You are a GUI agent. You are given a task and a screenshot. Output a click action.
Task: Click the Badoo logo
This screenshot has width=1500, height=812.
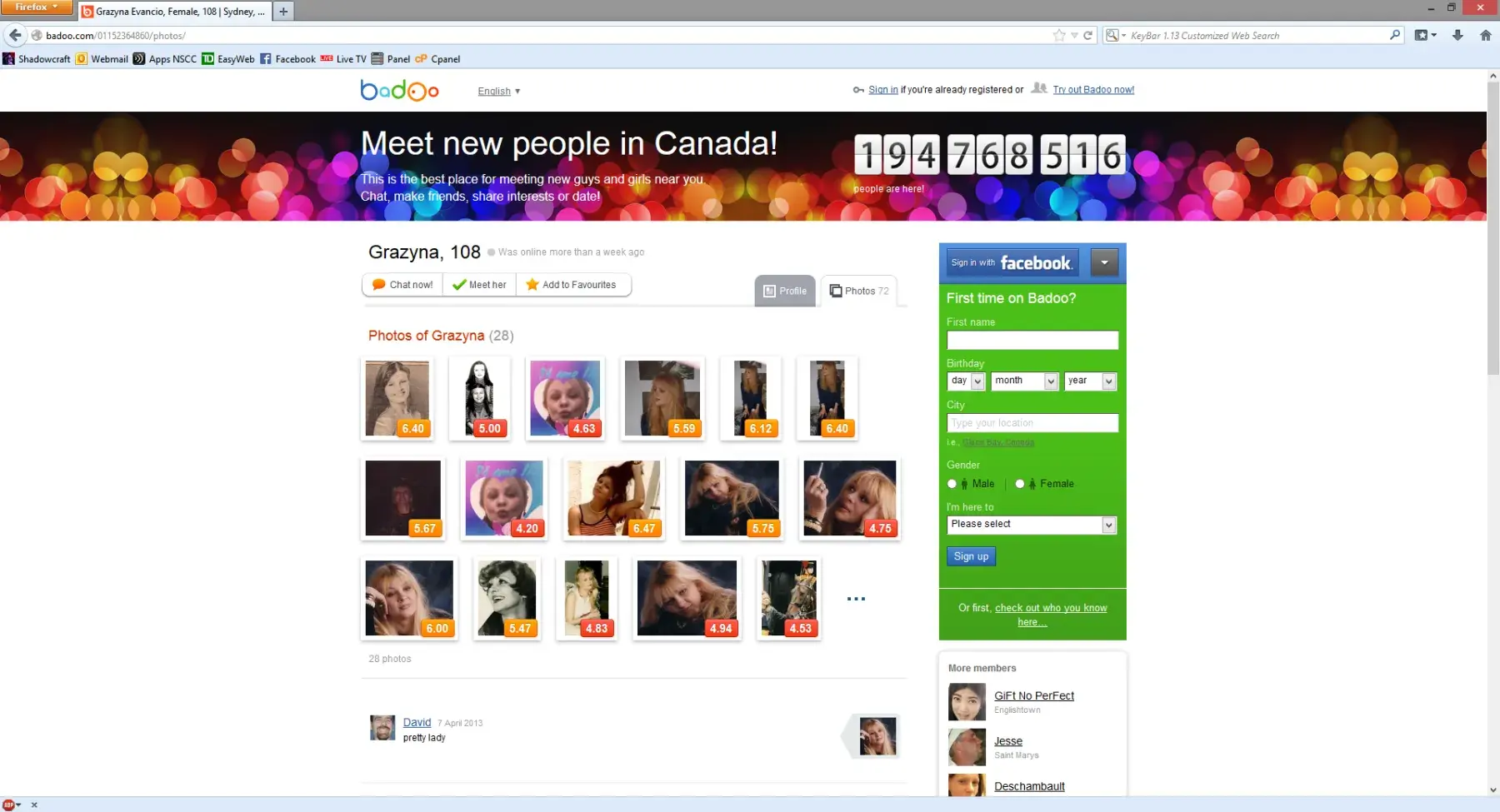pyautogui.click(x=399, y=90)
